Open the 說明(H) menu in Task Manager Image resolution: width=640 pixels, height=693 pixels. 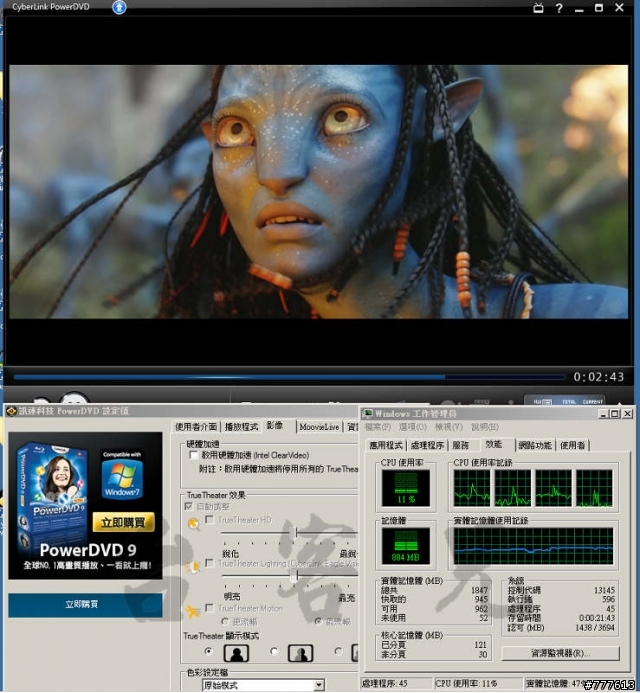485,427
